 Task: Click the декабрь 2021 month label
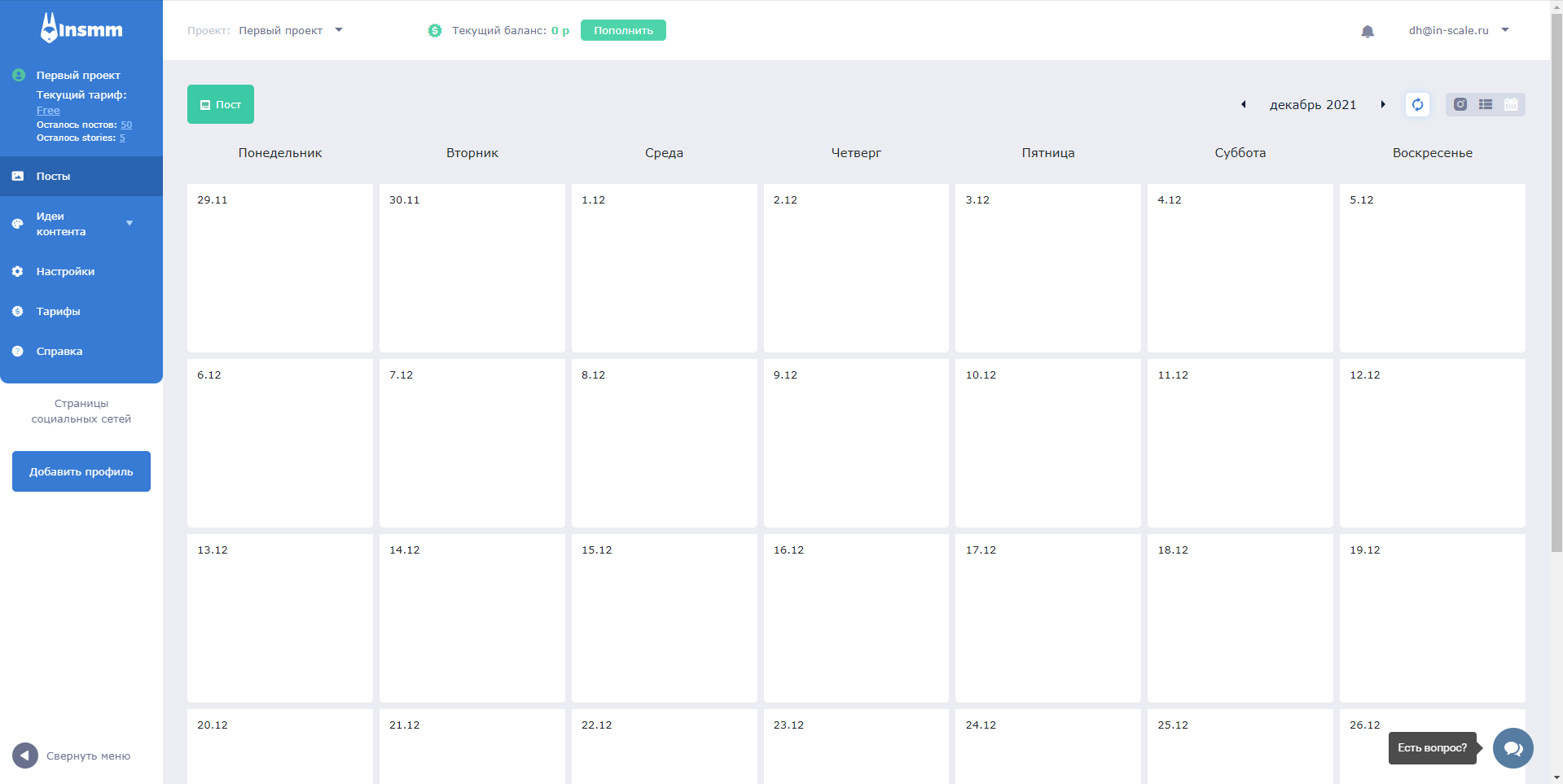pyautogui.click(x=1313, y=105)
